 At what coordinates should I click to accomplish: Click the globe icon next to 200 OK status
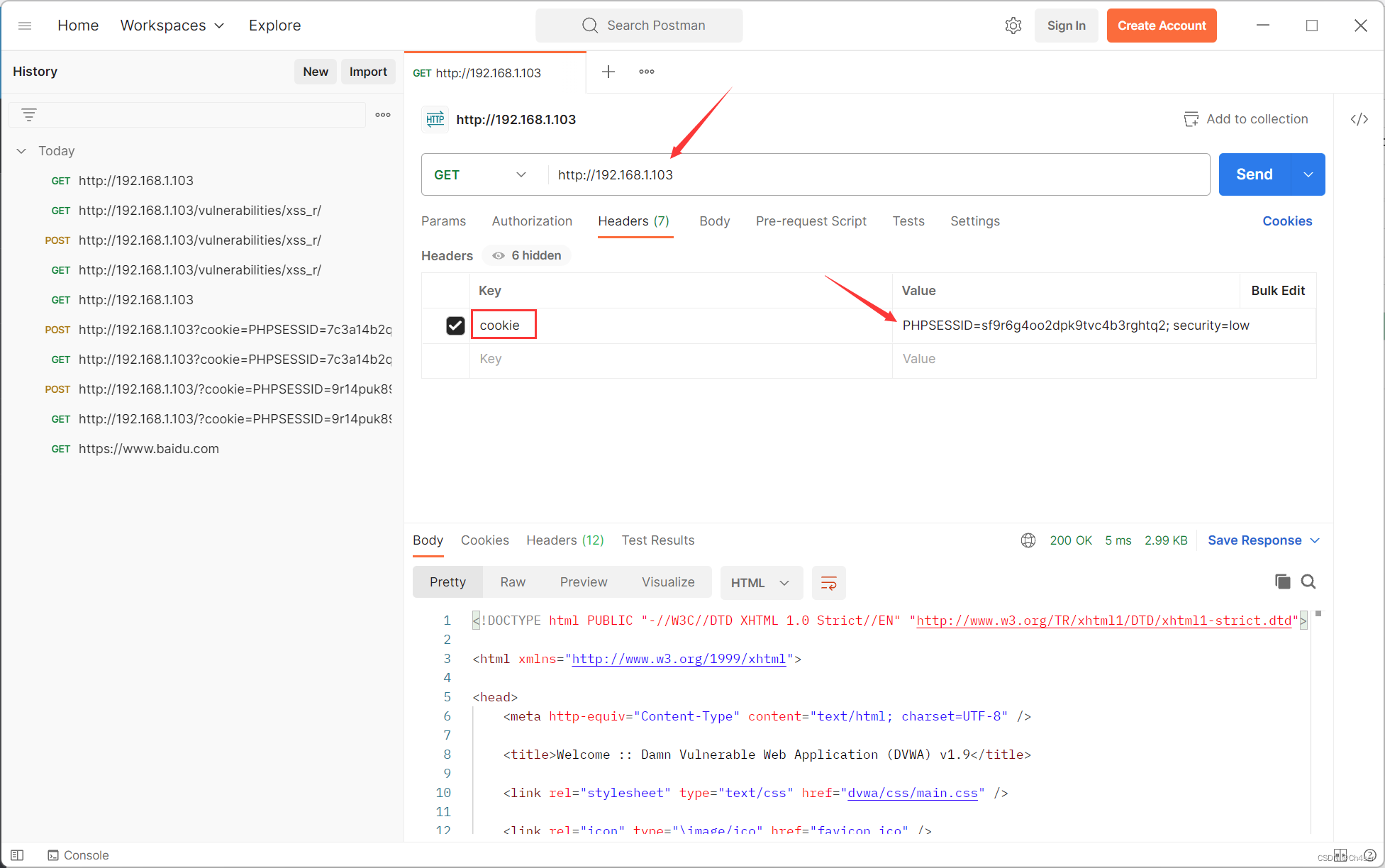[x=1028, y=540]
